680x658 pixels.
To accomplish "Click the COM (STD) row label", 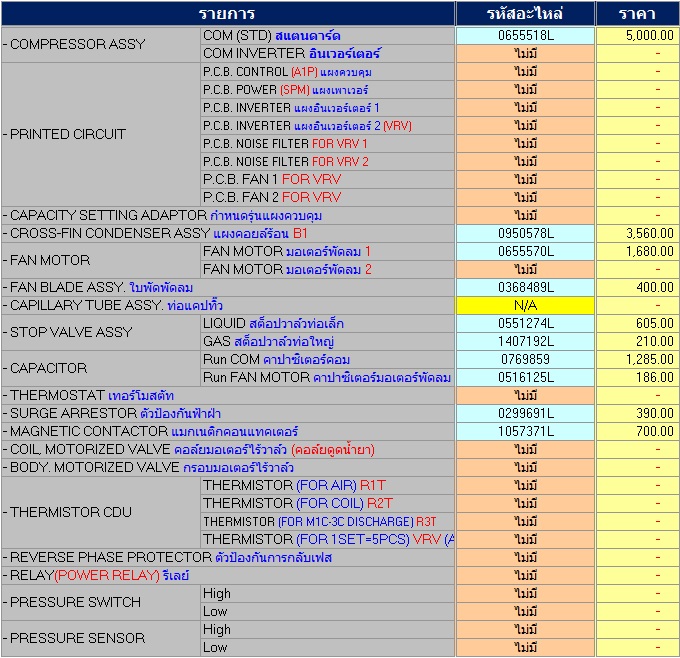I will tap(327, 36).
